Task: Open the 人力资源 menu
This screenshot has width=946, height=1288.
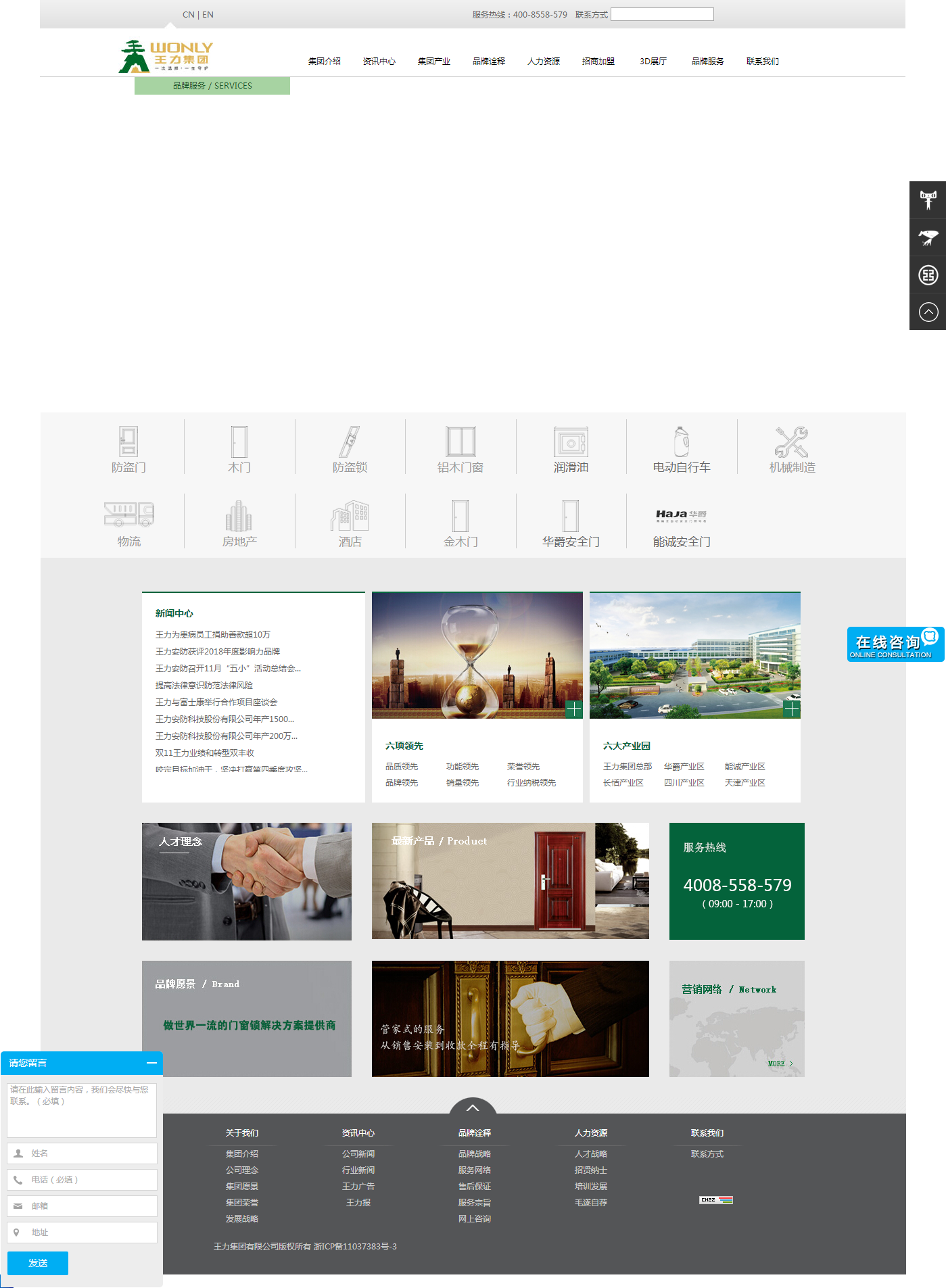Action: [x=544, y=61]
